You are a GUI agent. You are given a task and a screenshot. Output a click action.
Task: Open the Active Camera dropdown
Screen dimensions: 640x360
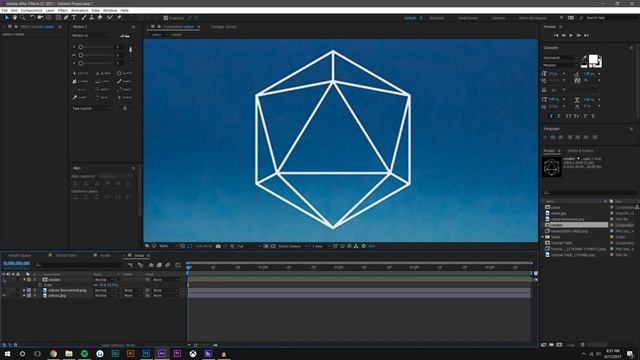pos(293,246)
